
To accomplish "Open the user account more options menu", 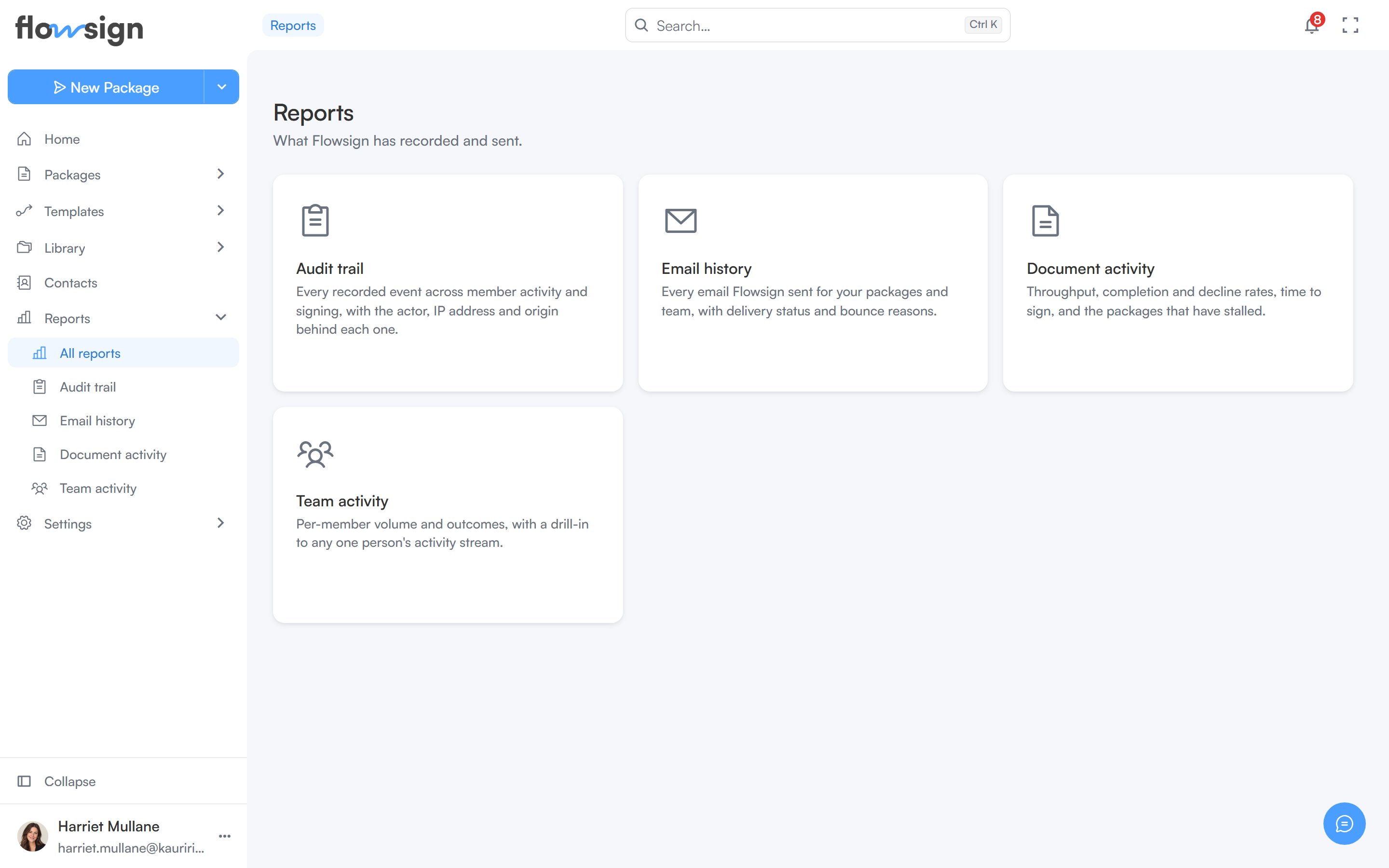I will [225, 836].
